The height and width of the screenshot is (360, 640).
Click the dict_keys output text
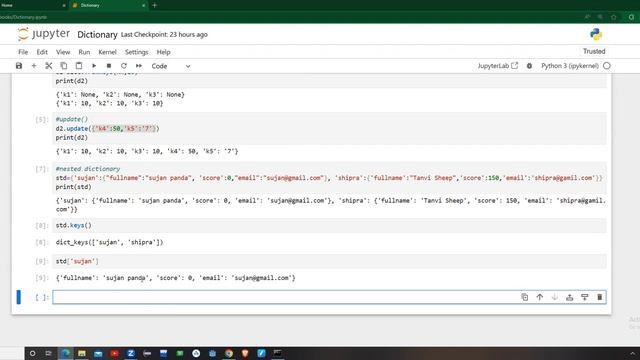[109, 242]
